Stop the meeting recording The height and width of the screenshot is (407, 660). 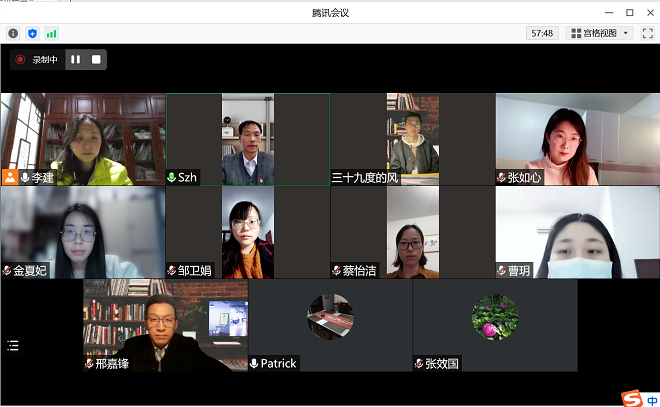click(96, 59)
